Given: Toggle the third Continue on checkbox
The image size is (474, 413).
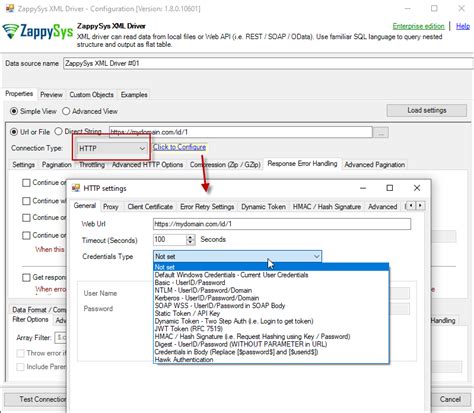Looking at the screenshot, I should point(26,218).
